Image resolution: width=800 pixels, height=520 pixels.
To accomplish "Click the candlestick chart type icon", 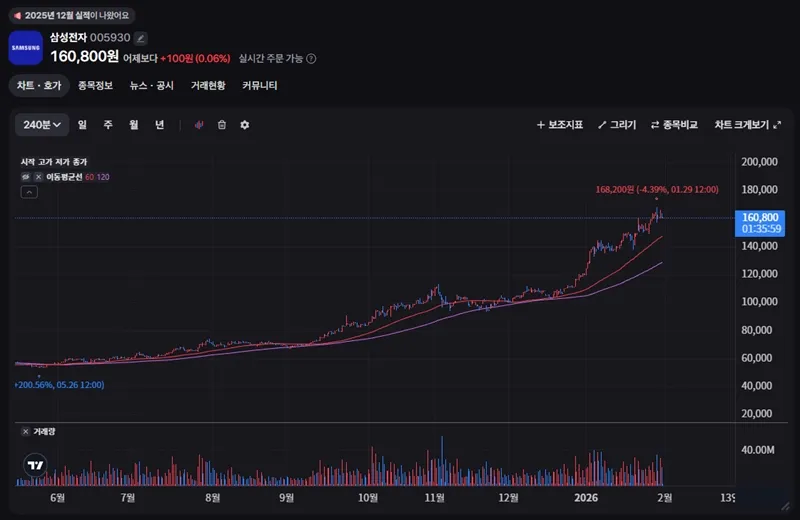I will (199, 125).
